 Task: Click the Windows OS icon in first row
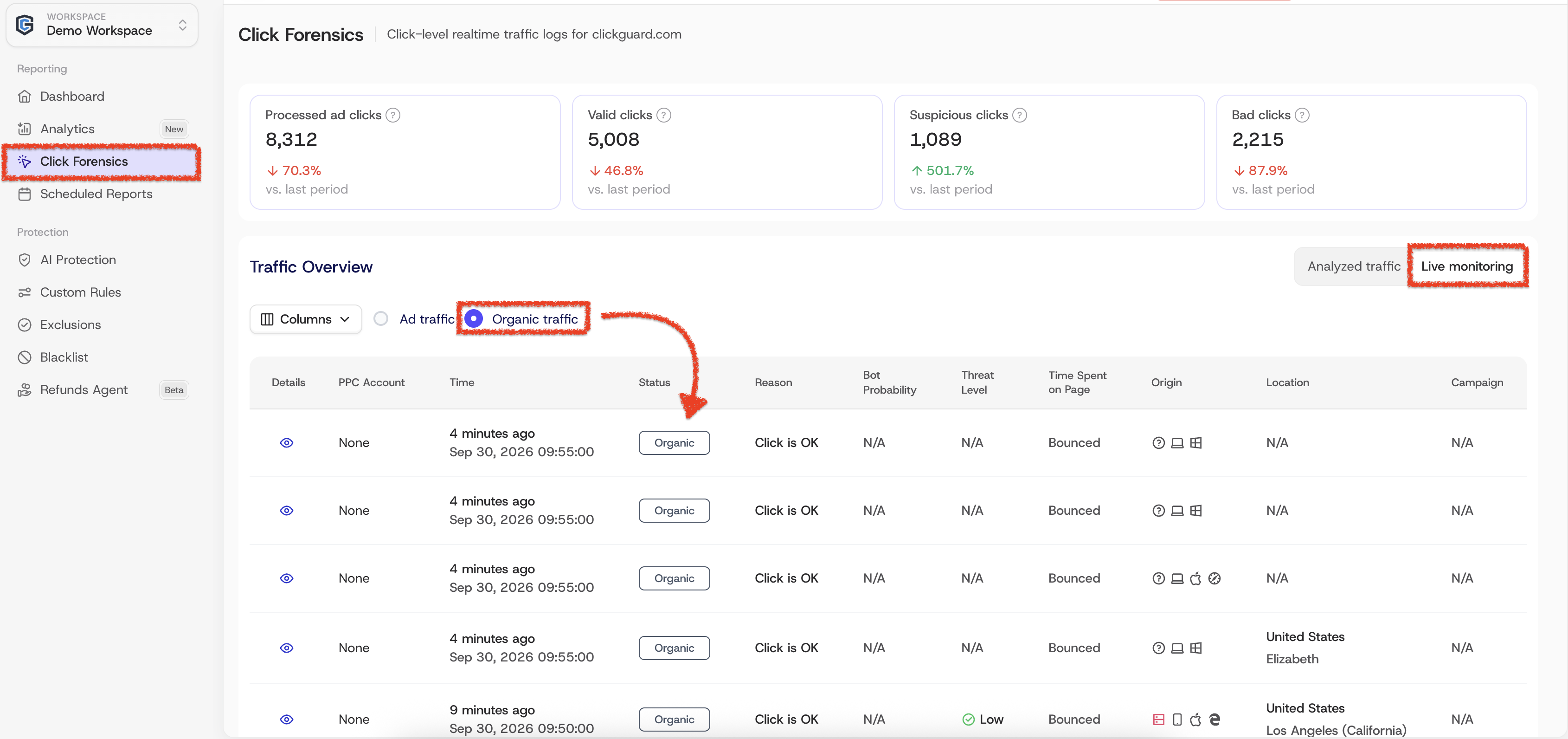pos(1195,443)
